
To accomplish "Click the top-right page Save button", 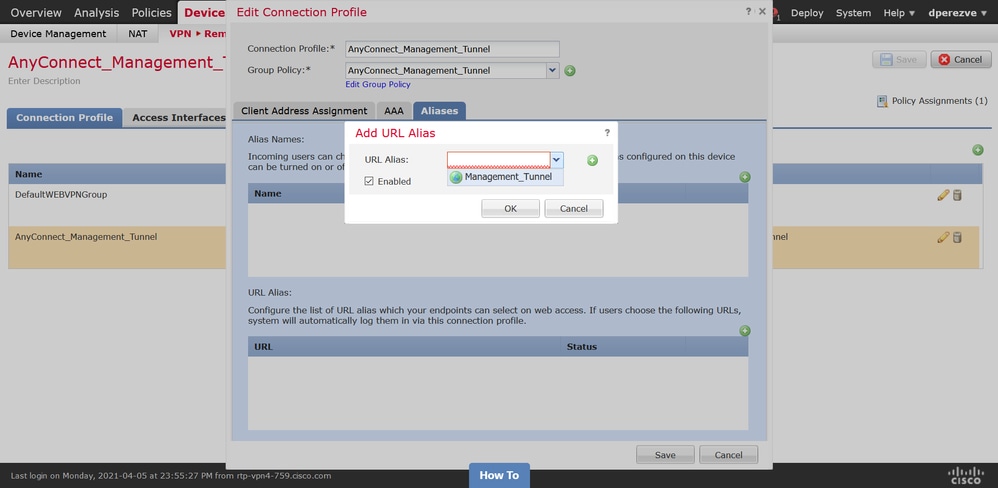I will [x=899, y=59].
